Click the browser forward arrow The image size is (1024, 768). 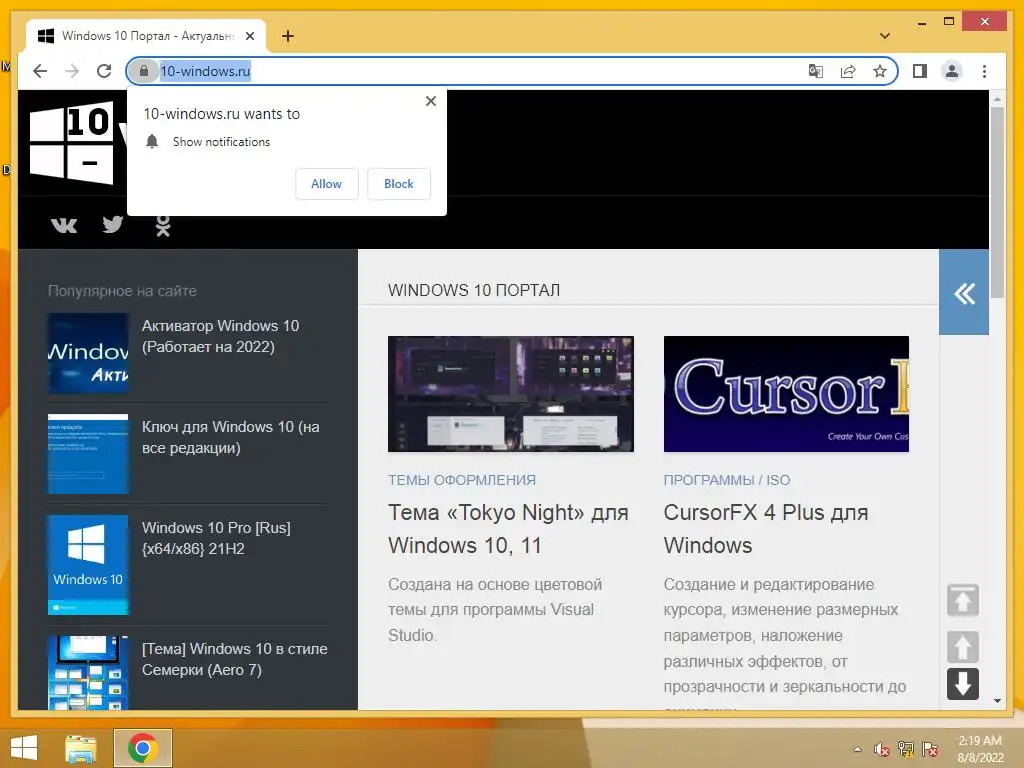(72, 71)
